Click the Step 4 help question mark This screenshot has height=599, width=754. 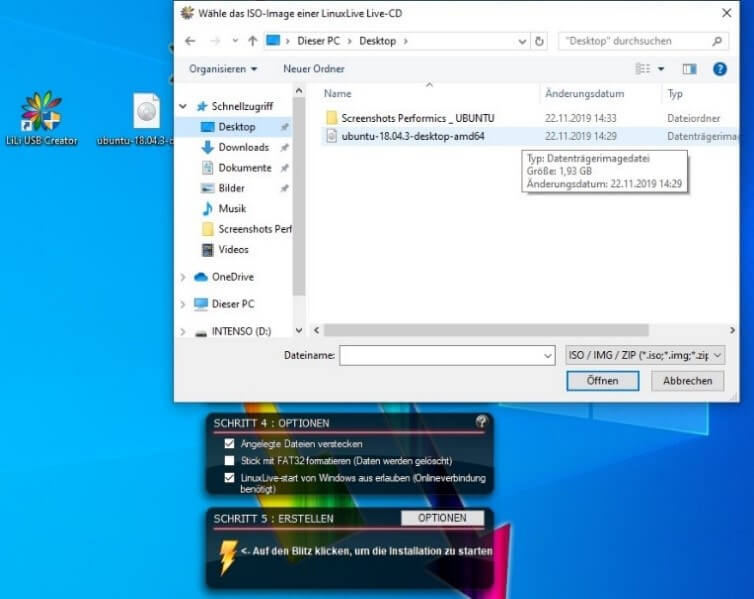[481, 422]
